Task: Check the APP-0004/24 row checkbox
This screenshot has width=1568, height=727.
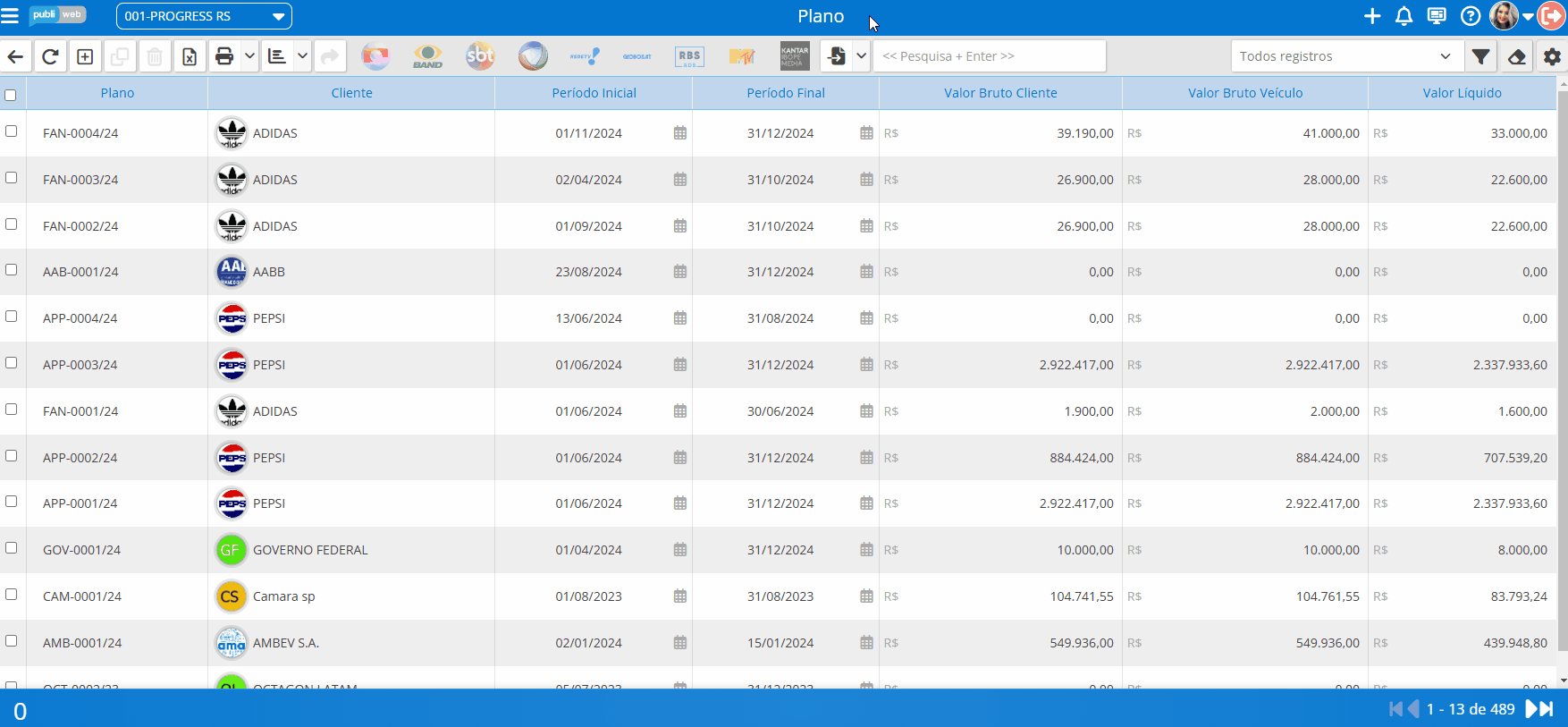Action: click(11, 316)
